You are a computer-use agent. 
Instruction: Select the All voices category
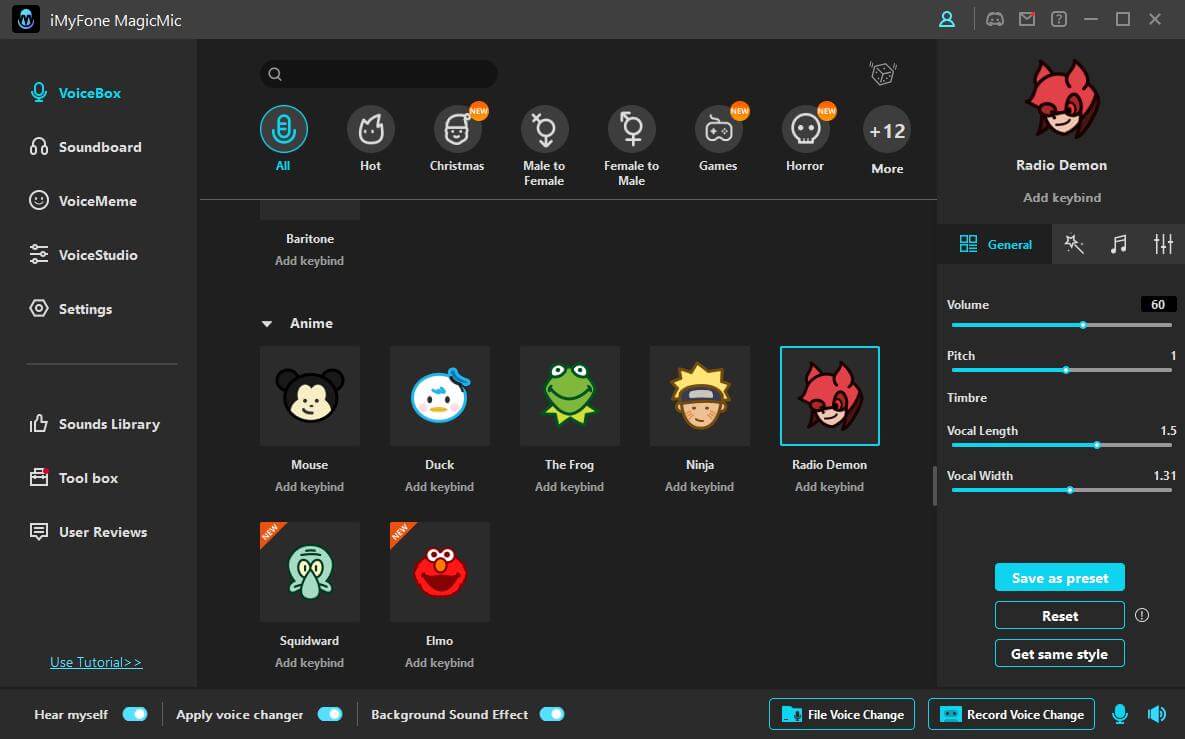(283, 129)
